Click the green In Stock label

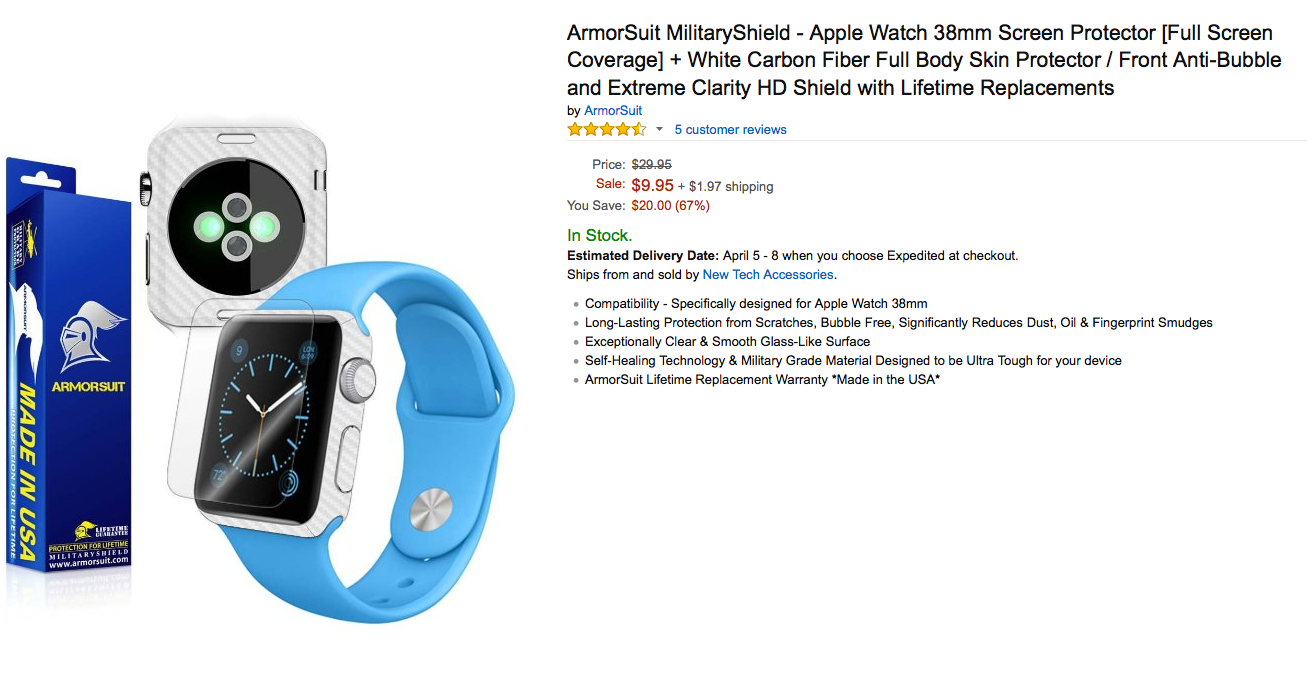click(x=599, y=236)
